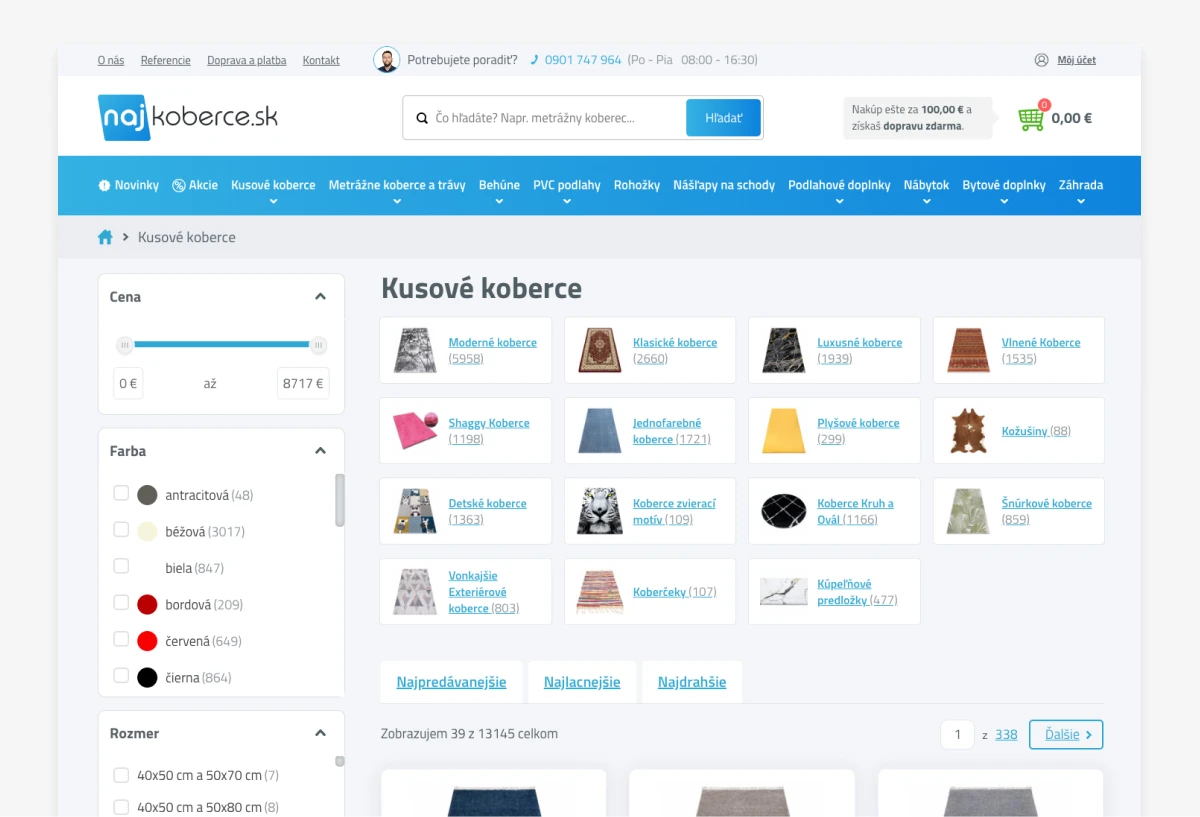Switch to Najlacnejšie sort tab
This screenshot has height=817, width=1200.
pos(582,682)
